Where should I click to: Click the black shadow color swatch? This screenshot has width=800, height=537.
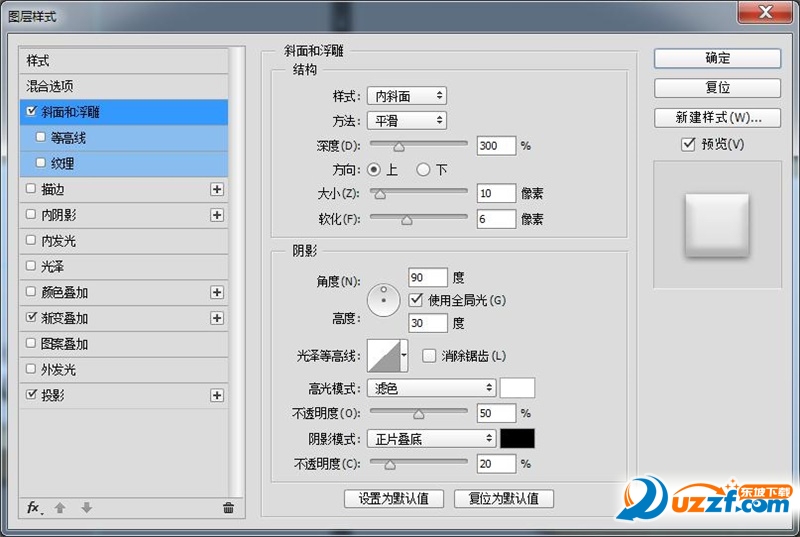click(x=517, y=438)
